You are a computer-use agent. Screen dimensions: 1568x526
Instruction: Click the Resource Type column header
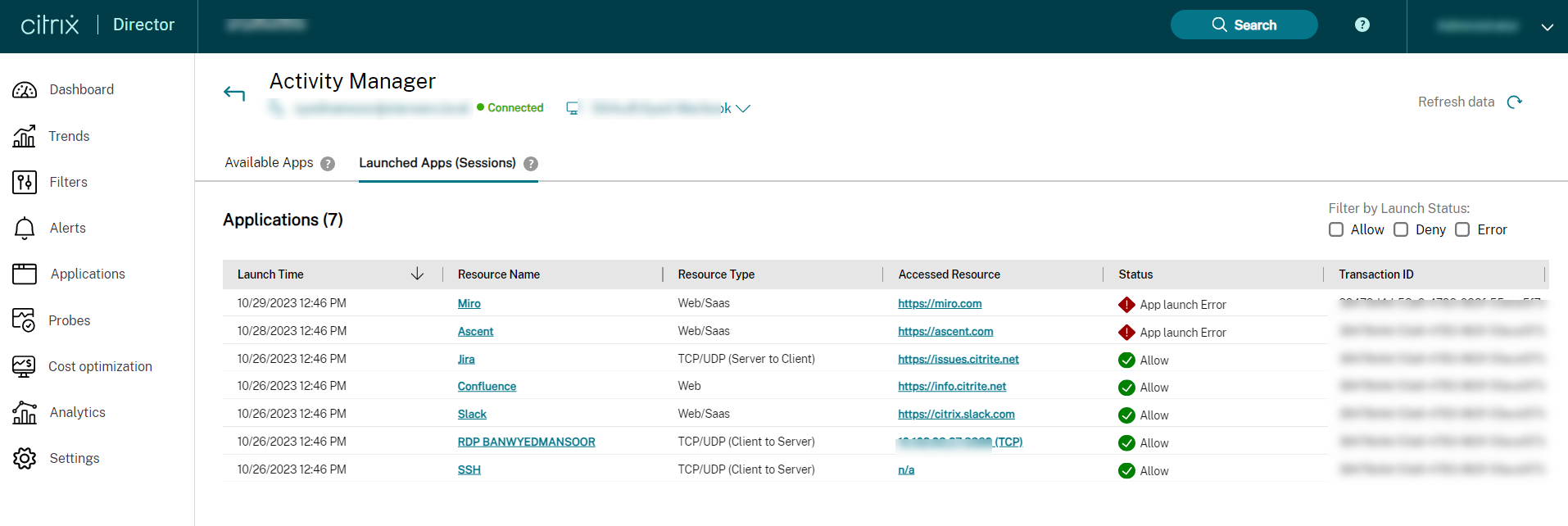pos(716,274)
